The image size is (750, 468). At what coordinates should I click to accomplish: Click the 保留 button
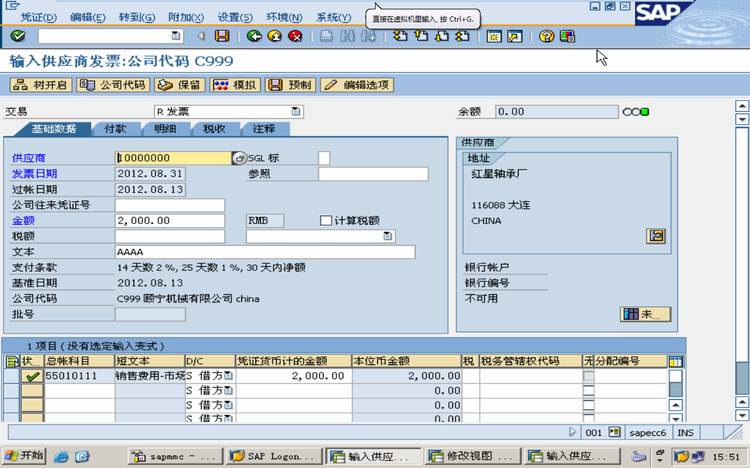pos(179,85)
